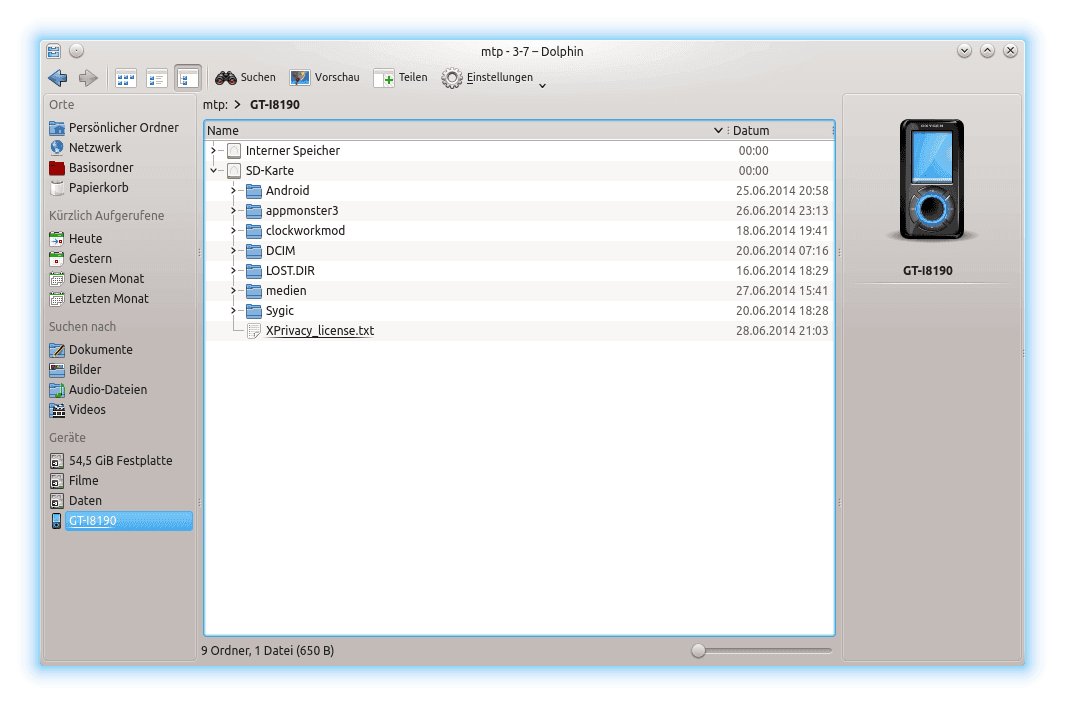
Task: Open the Einstellungen settings menu
Action: [x=487, y=77]
